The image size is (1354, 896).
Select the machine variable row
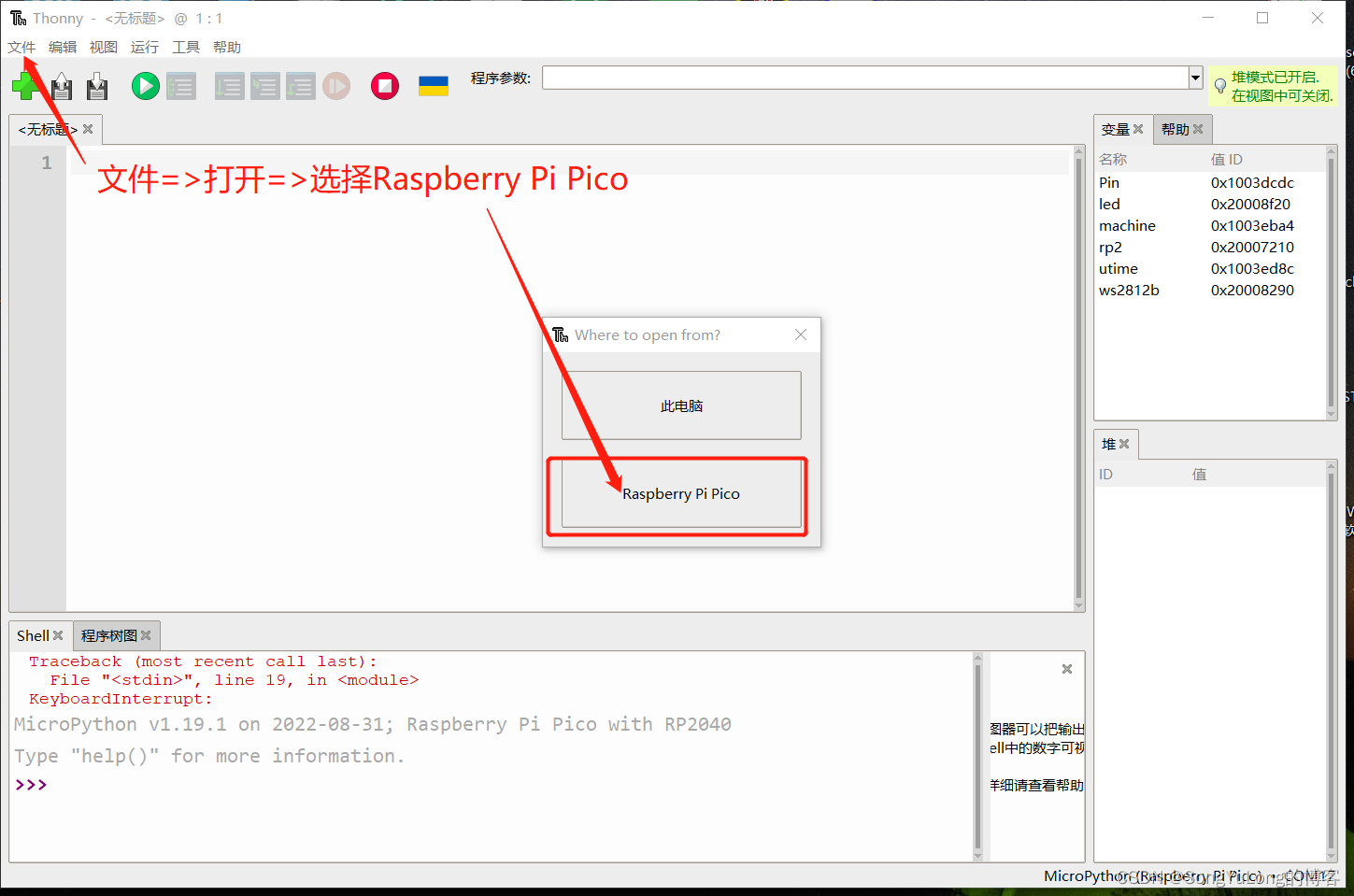tap(1211, 225)
